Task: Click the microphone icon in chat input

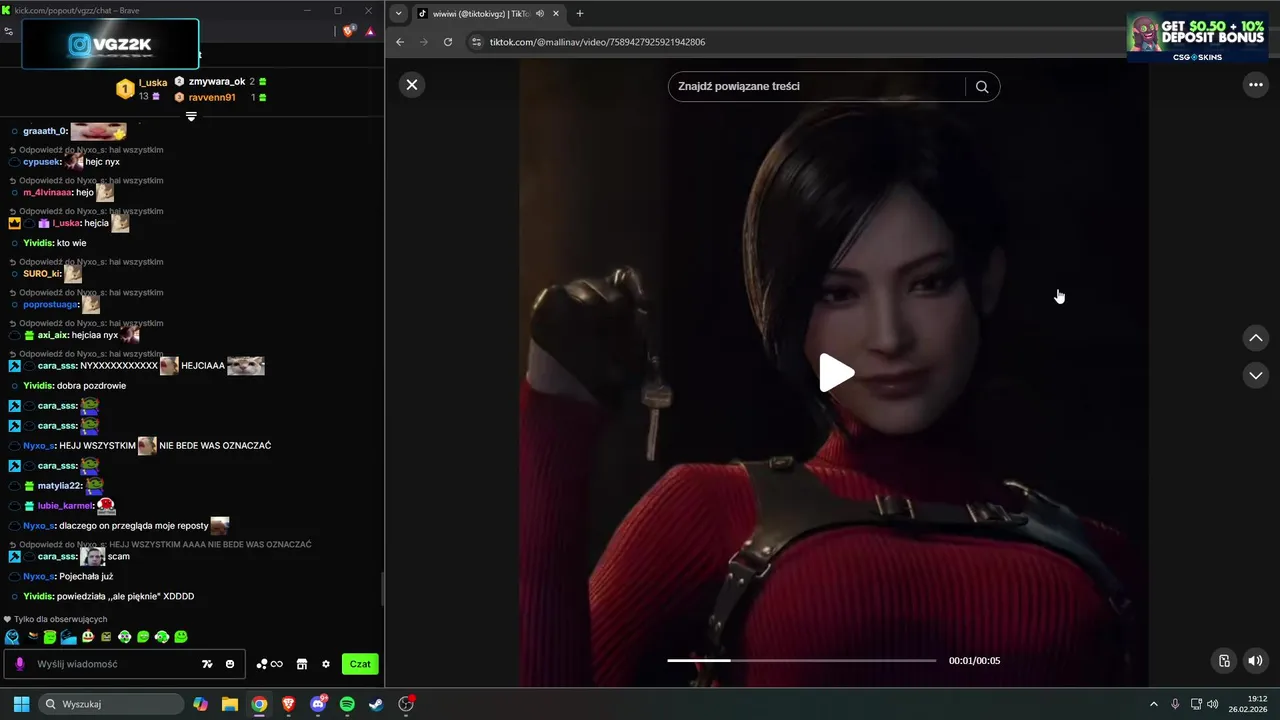Action: point(20,664)
